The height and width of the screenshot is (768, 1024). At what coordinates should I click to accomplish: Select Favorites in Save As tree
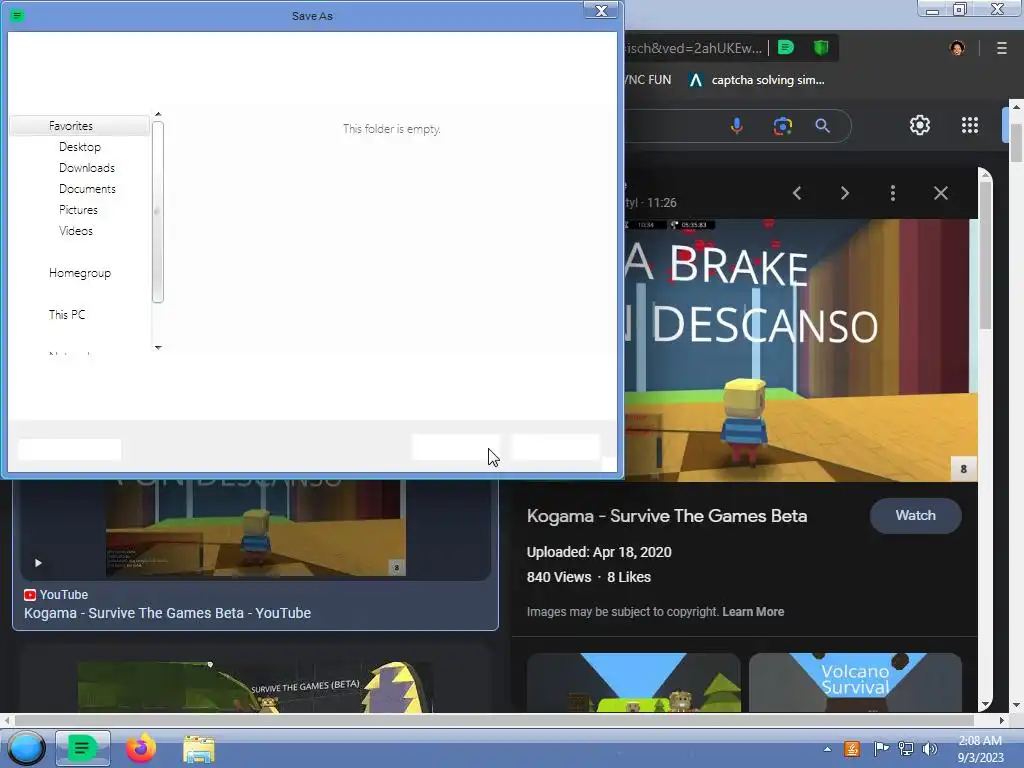(x=80, y=126)
